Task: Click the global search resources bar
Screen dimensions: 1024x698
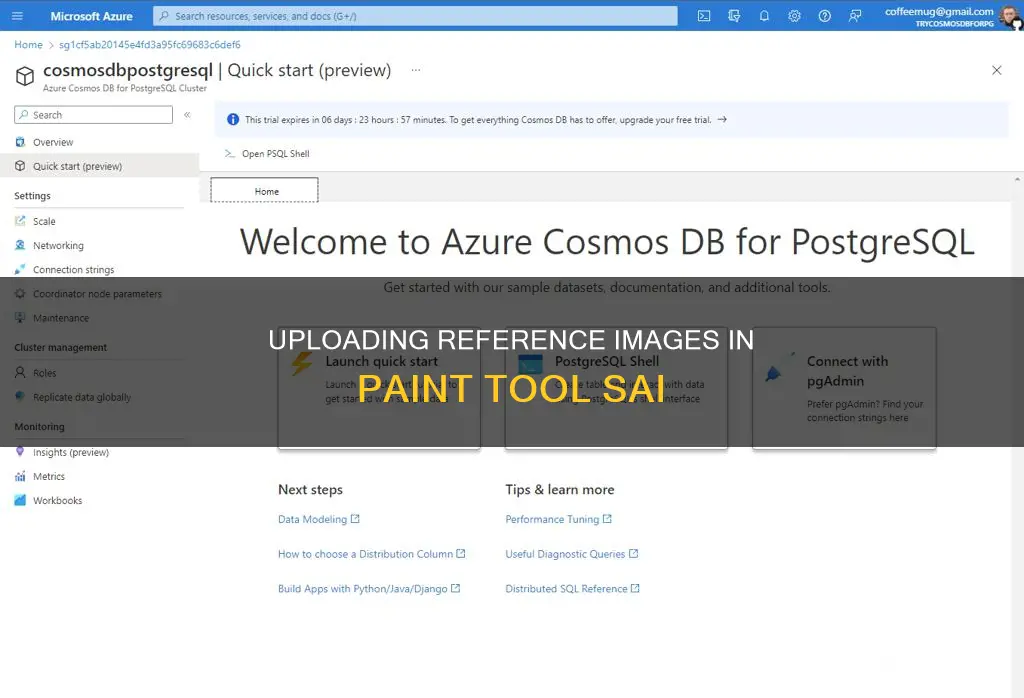Action: [x=415, y=16]
